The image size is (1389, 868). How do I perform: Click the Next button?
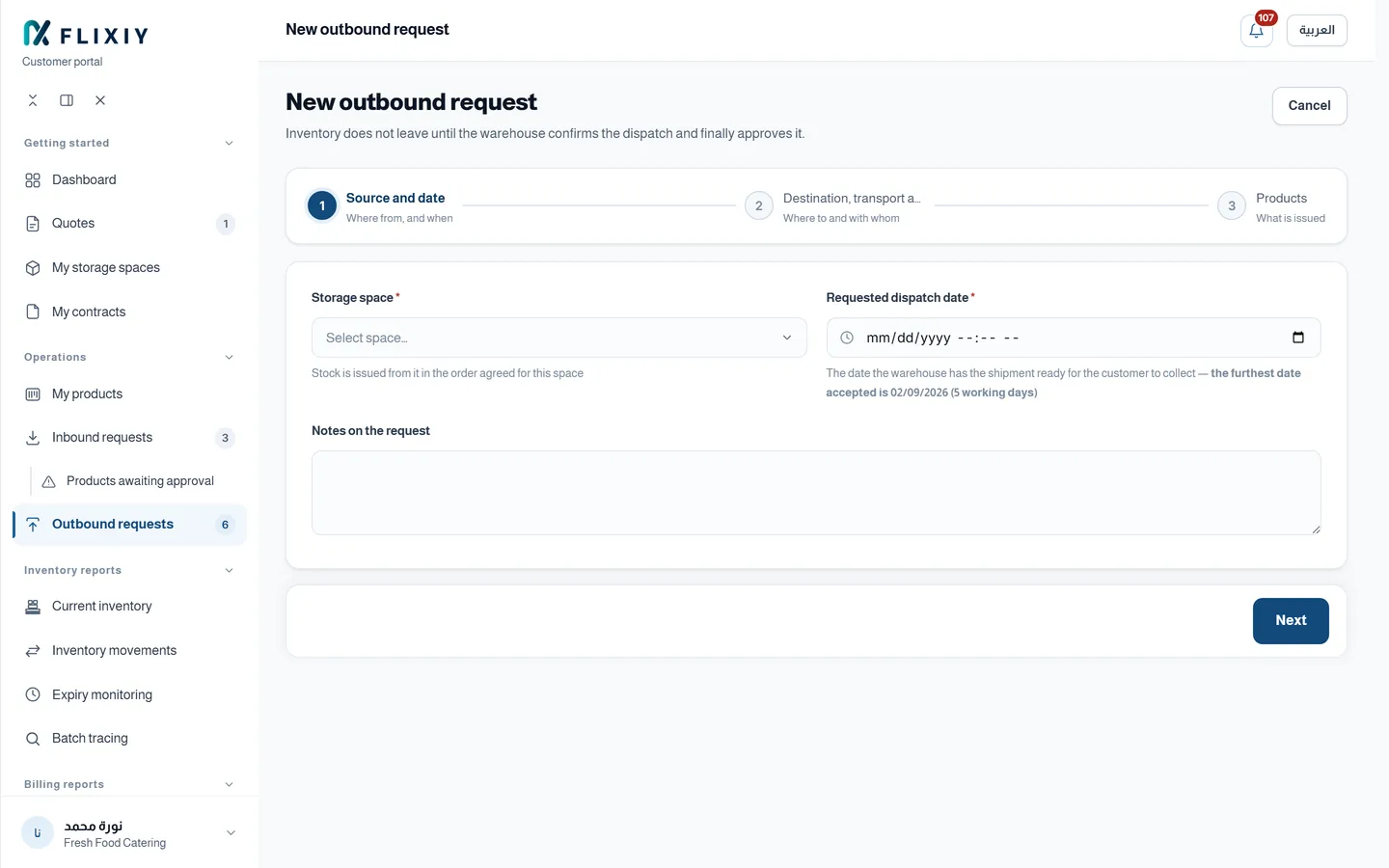tap(1291, 621)
